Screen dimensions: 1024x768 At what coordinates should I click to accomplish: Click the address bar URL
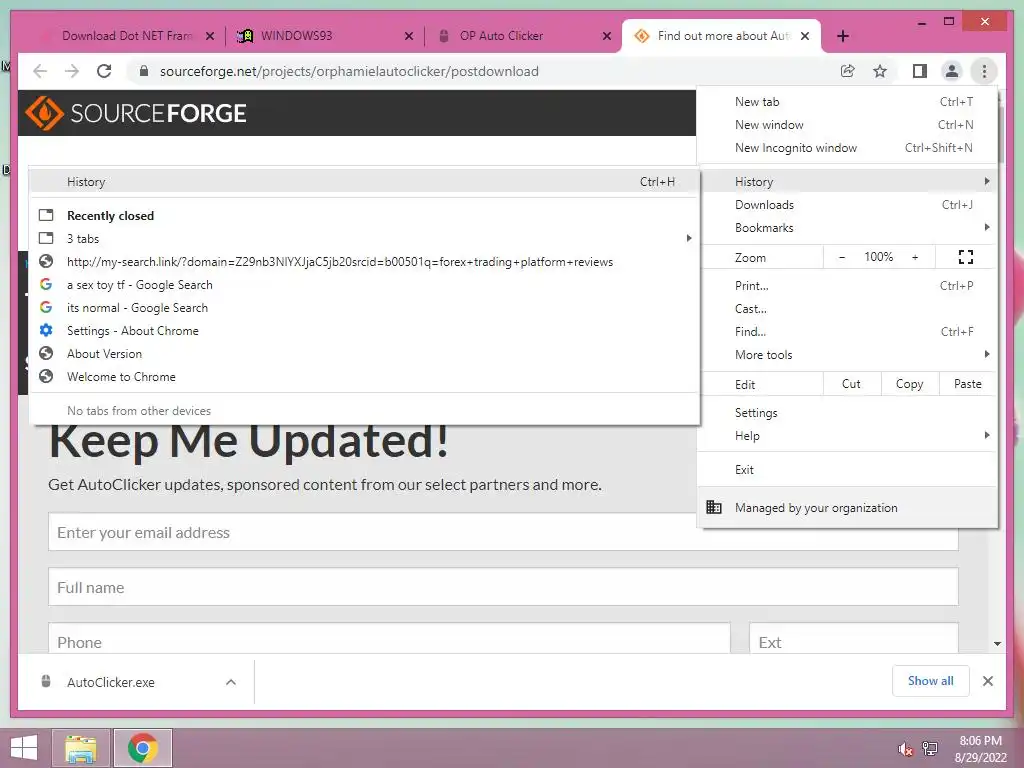click(x=349, y=71)
